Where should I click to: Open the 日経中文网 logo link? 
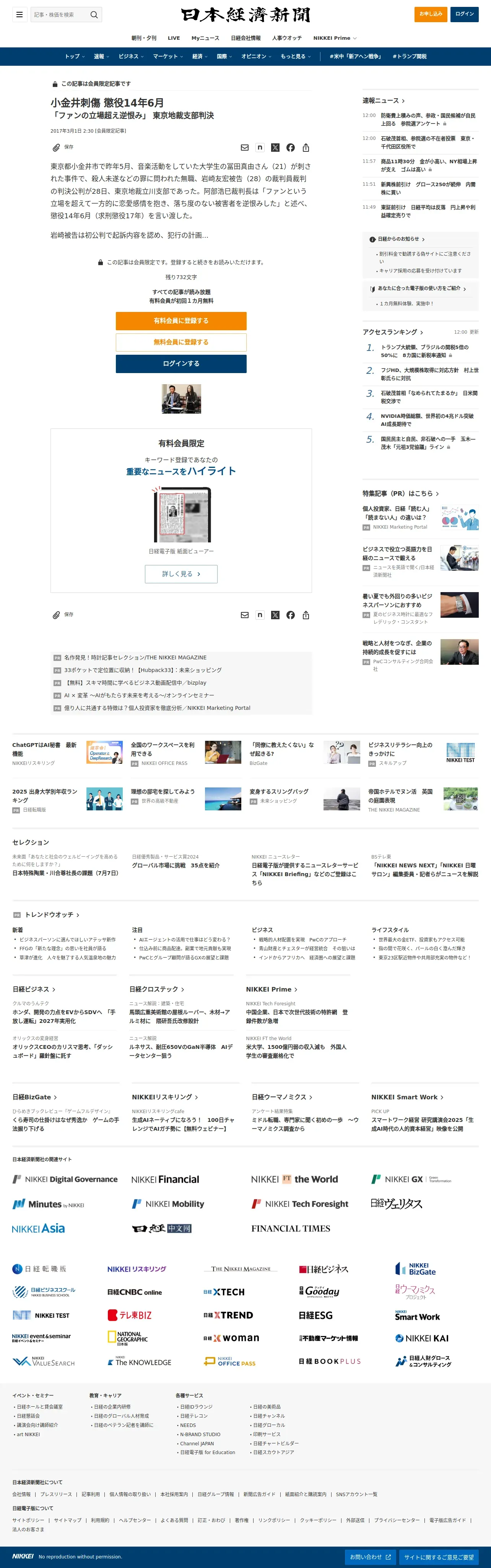[162, 1228]
